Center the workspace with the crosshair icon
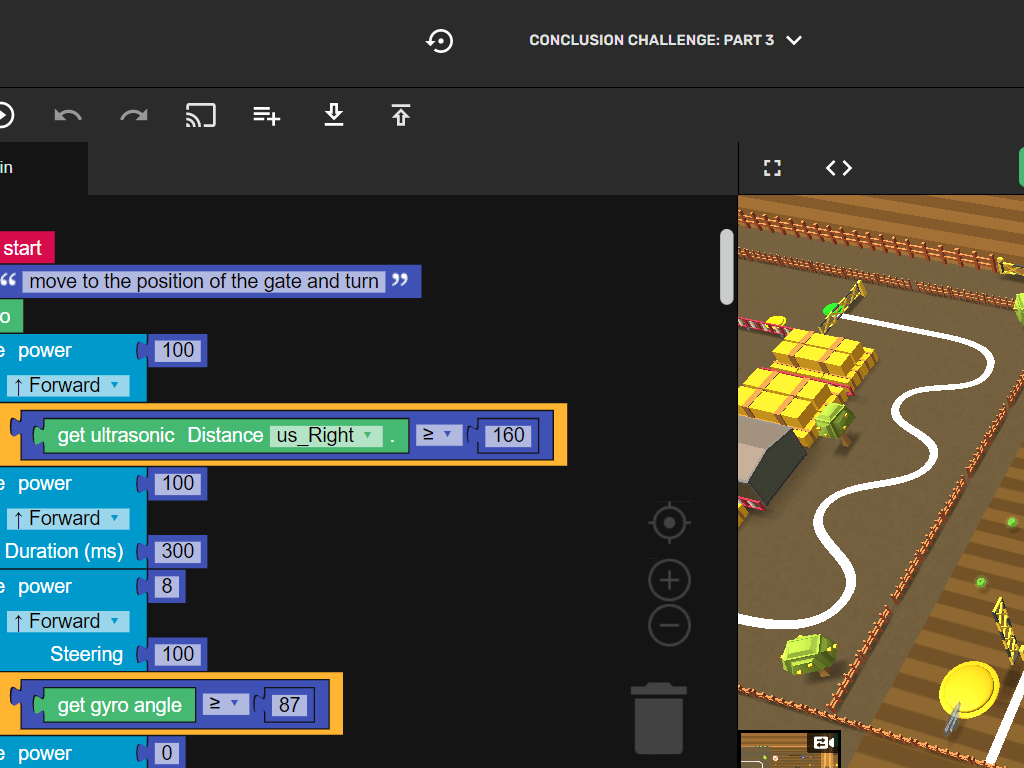The image size is (1024, 768). pyautogui.click(x=670, y=522)
